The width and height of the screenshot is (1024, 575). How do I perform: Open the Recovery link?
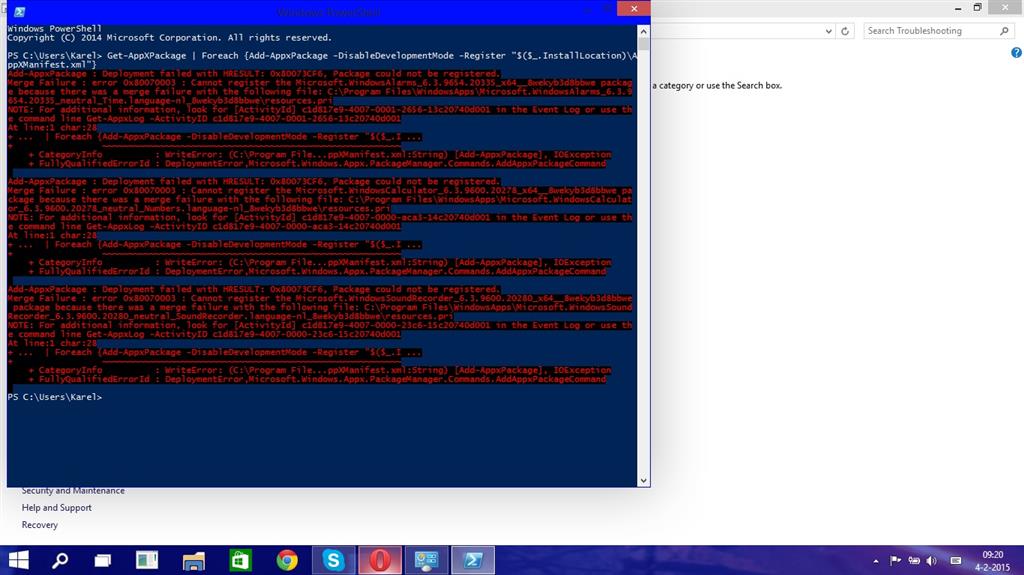point(40,525)
